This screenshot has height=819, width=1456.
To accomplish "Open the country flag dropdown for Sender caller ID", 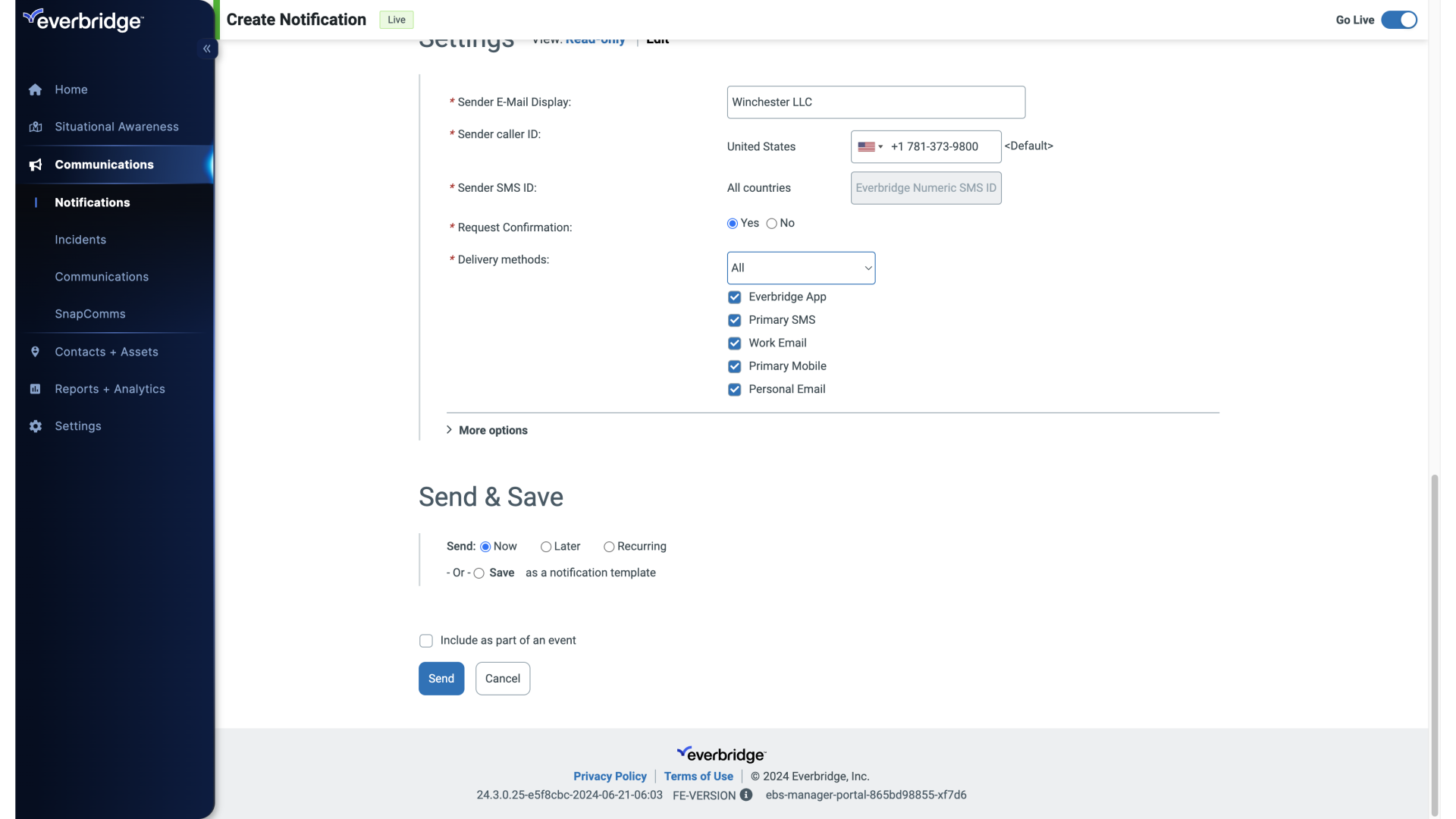I will pos(871,146).
